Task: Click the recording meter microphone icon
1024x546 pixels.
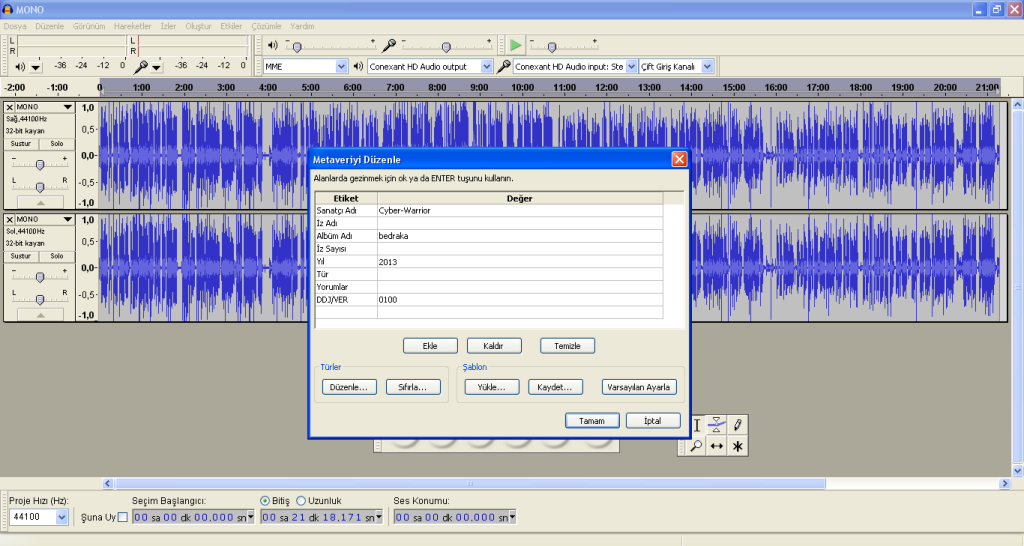Action: coord(140,67)
